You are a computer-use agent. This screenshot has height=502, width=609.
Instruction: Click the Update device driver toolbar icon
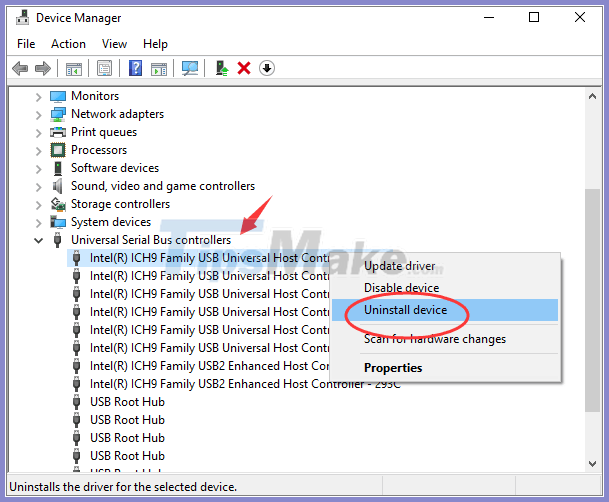[x=221, y=68]
